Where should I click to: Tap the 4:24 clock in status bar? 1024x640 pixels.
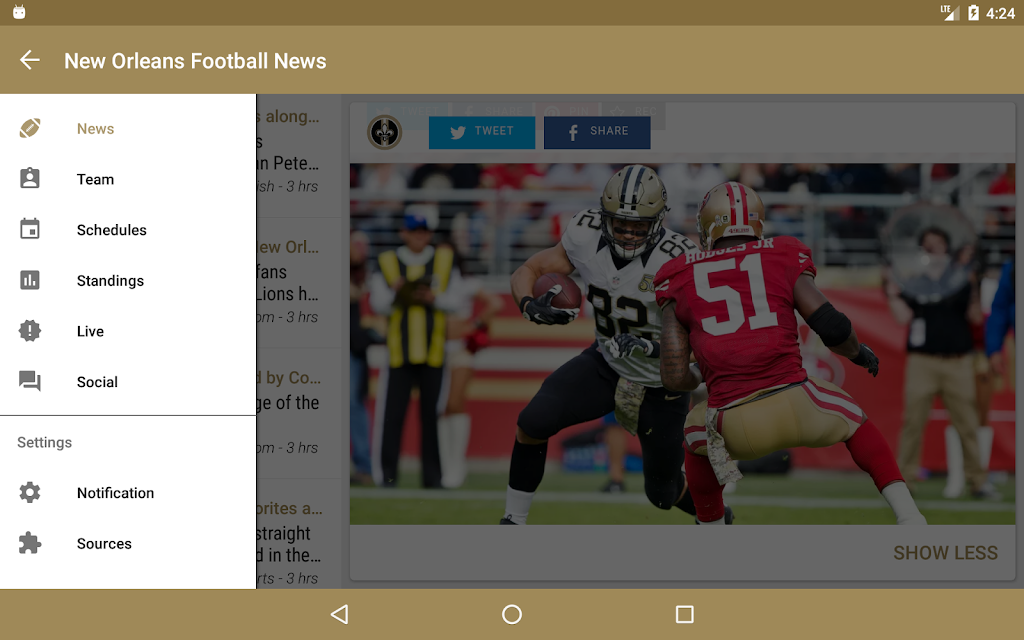pyautogui.click(x=1000, y=13)
